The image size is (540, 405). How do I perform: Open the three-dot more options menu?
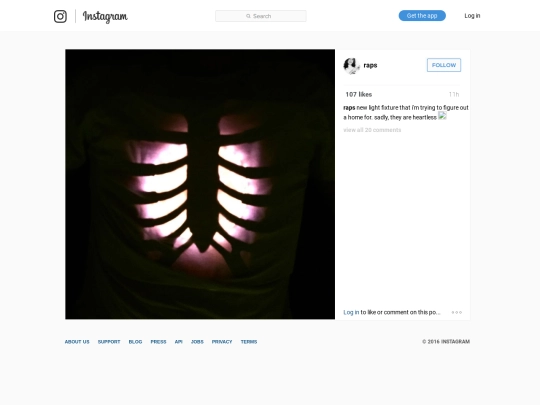[457, 312]
